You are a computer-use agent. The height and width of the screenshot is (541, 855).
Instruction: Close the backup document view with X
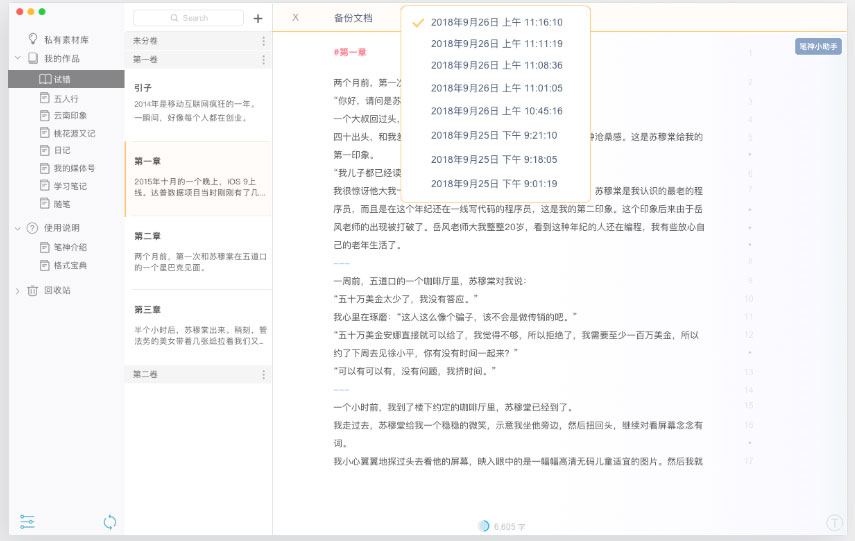295,17
